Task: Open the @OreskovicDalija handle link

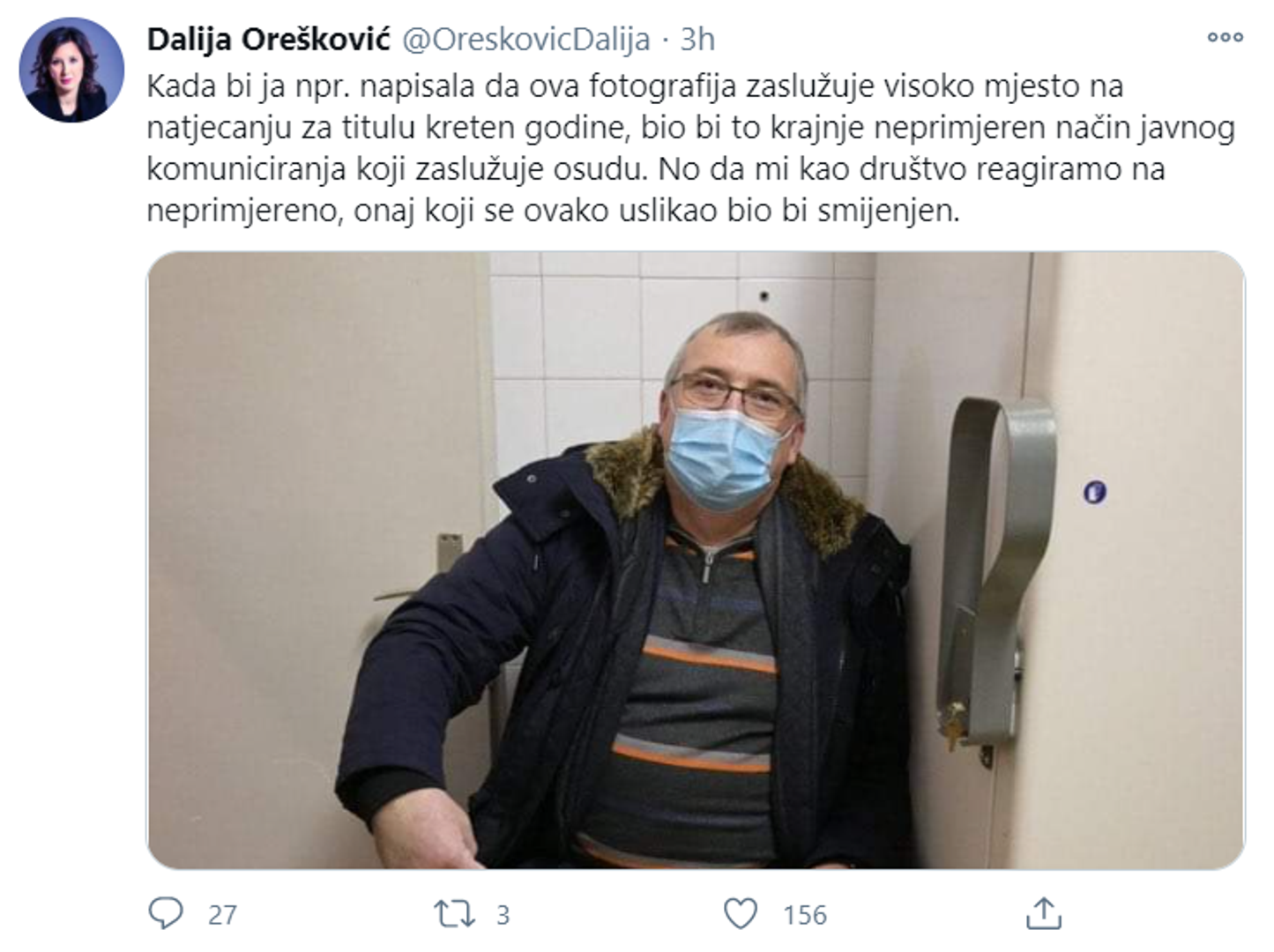Action: (526, 40)
